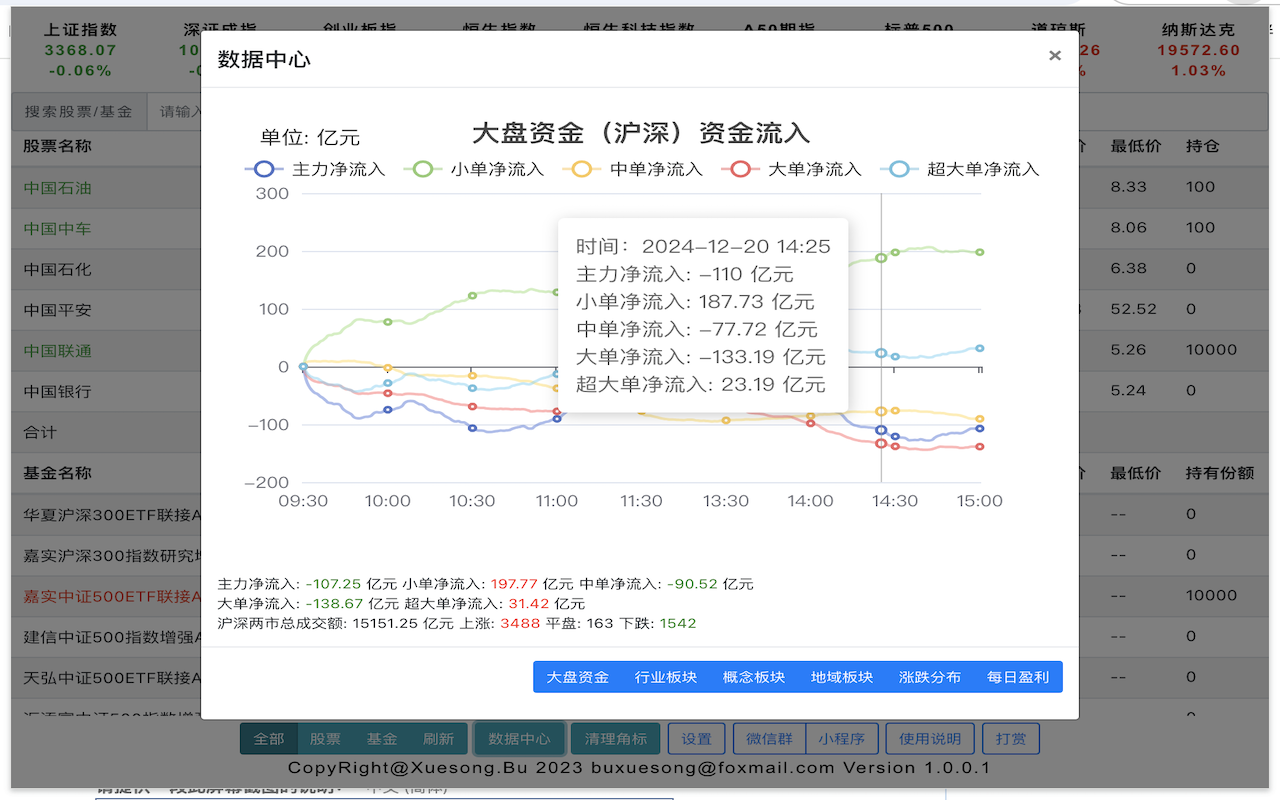Viewport: 1280px width, 800px height.
Task: Toggle 主力净流入 legend series
Action: [315, 169]
